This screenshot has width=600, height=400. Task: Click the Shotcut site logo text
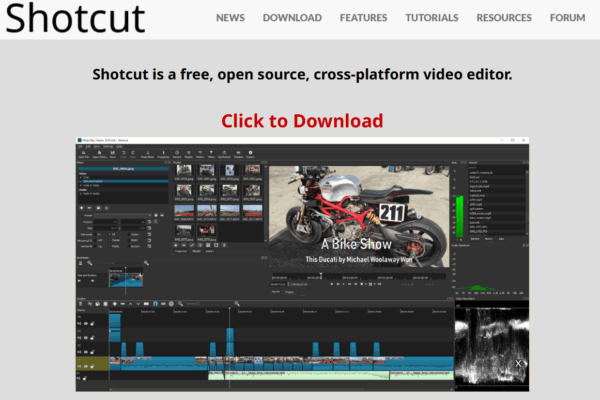75,18
